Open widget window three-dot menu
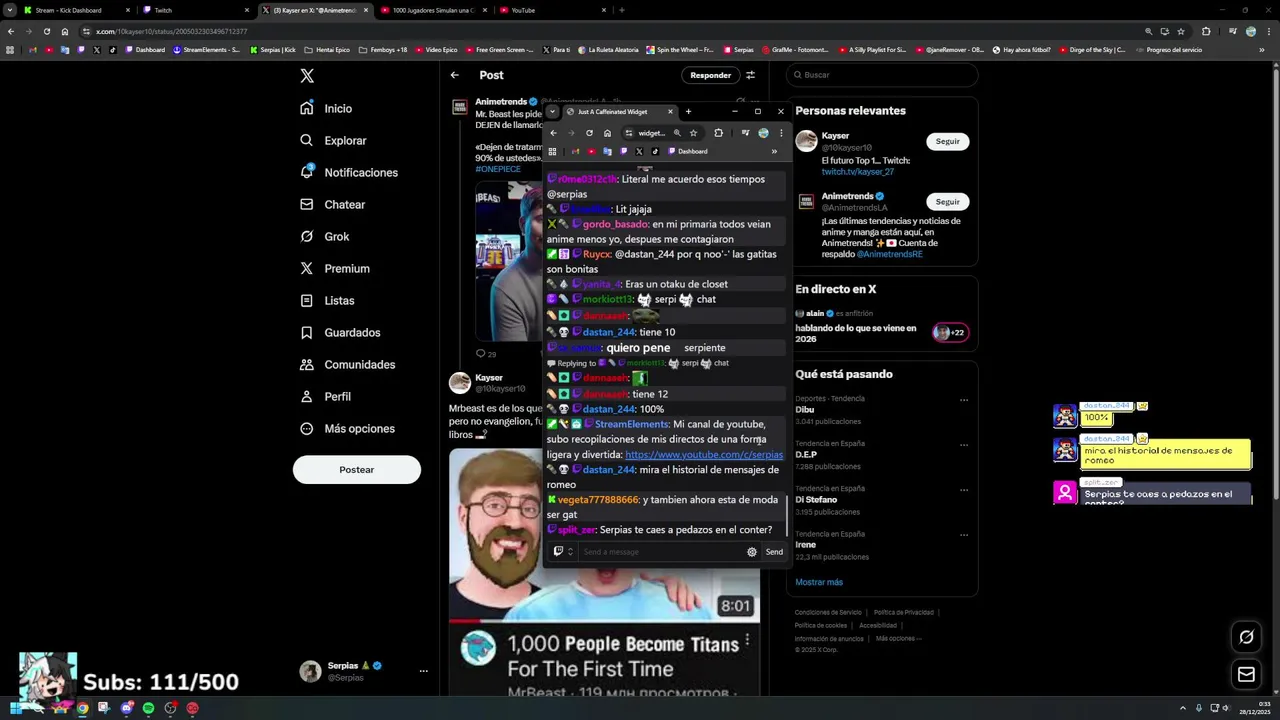The height and width of the screenshot is (720, 1280). 781,133
